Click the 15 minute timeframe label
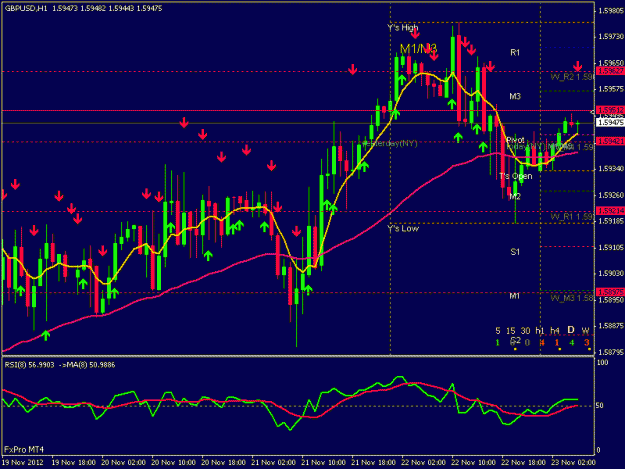Screen dimensions: 625x469 click(511, 331)
